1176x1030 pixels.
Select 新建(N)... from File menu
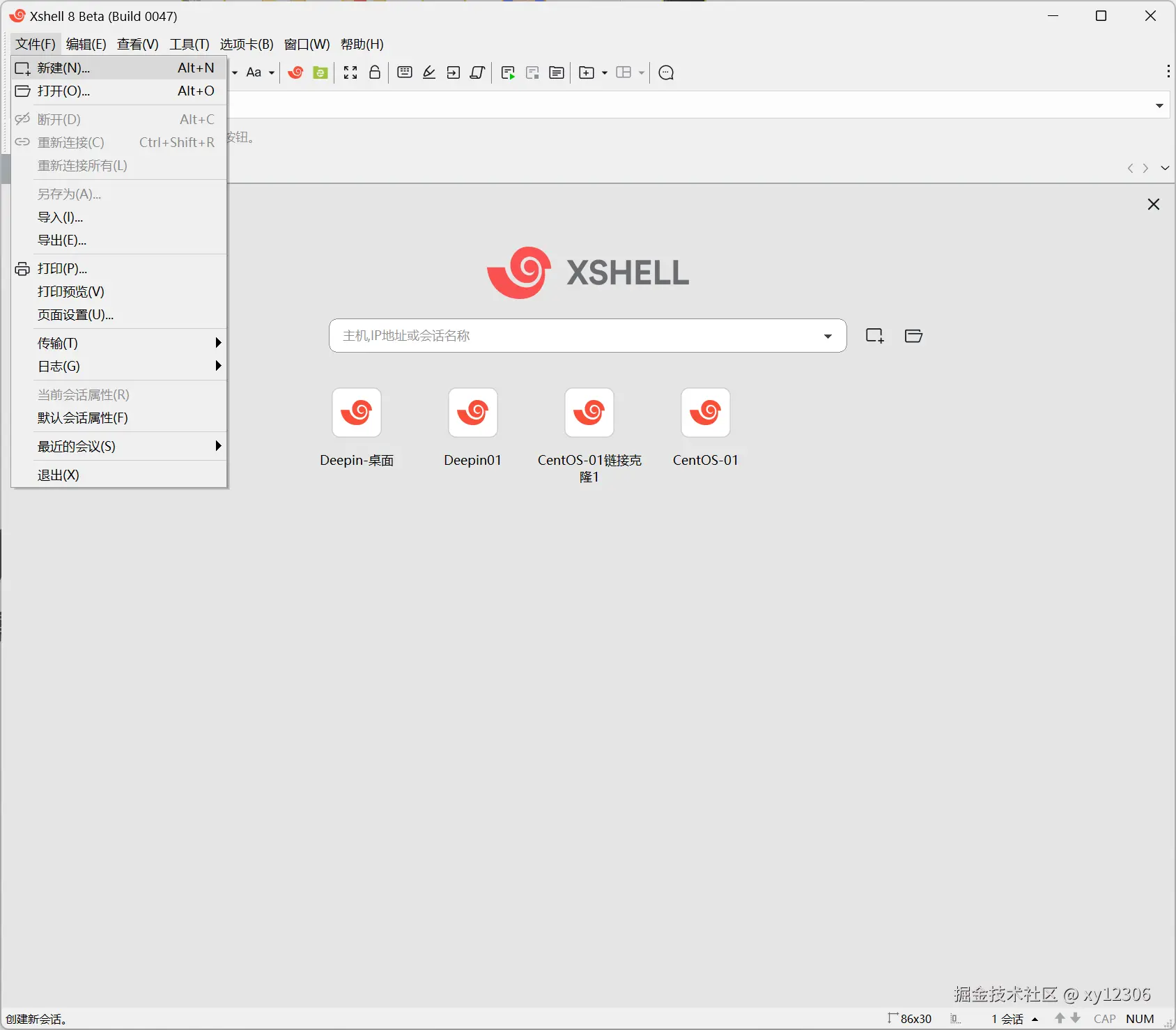pyautogui.click(x=120, y=68)
